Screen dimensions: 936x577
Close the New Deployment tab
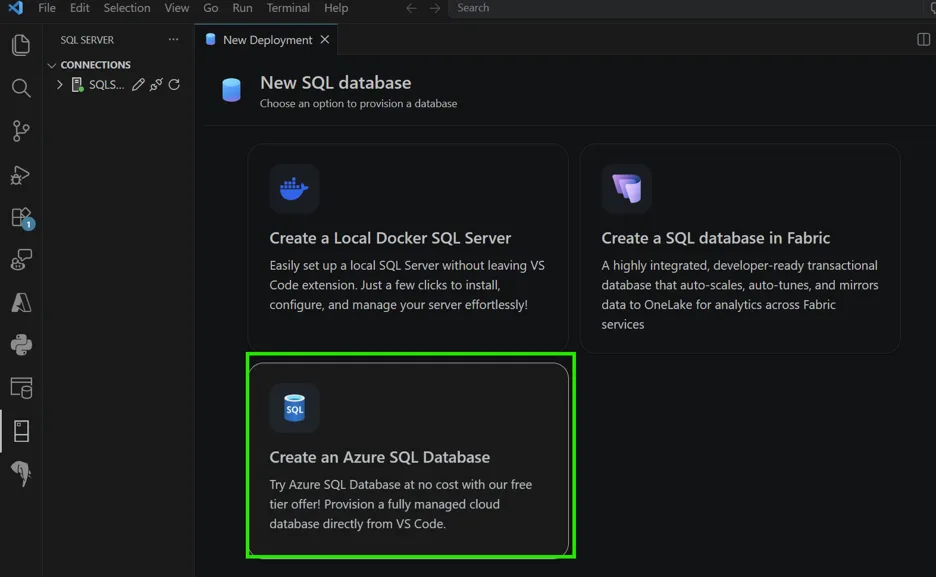(325, 39)
